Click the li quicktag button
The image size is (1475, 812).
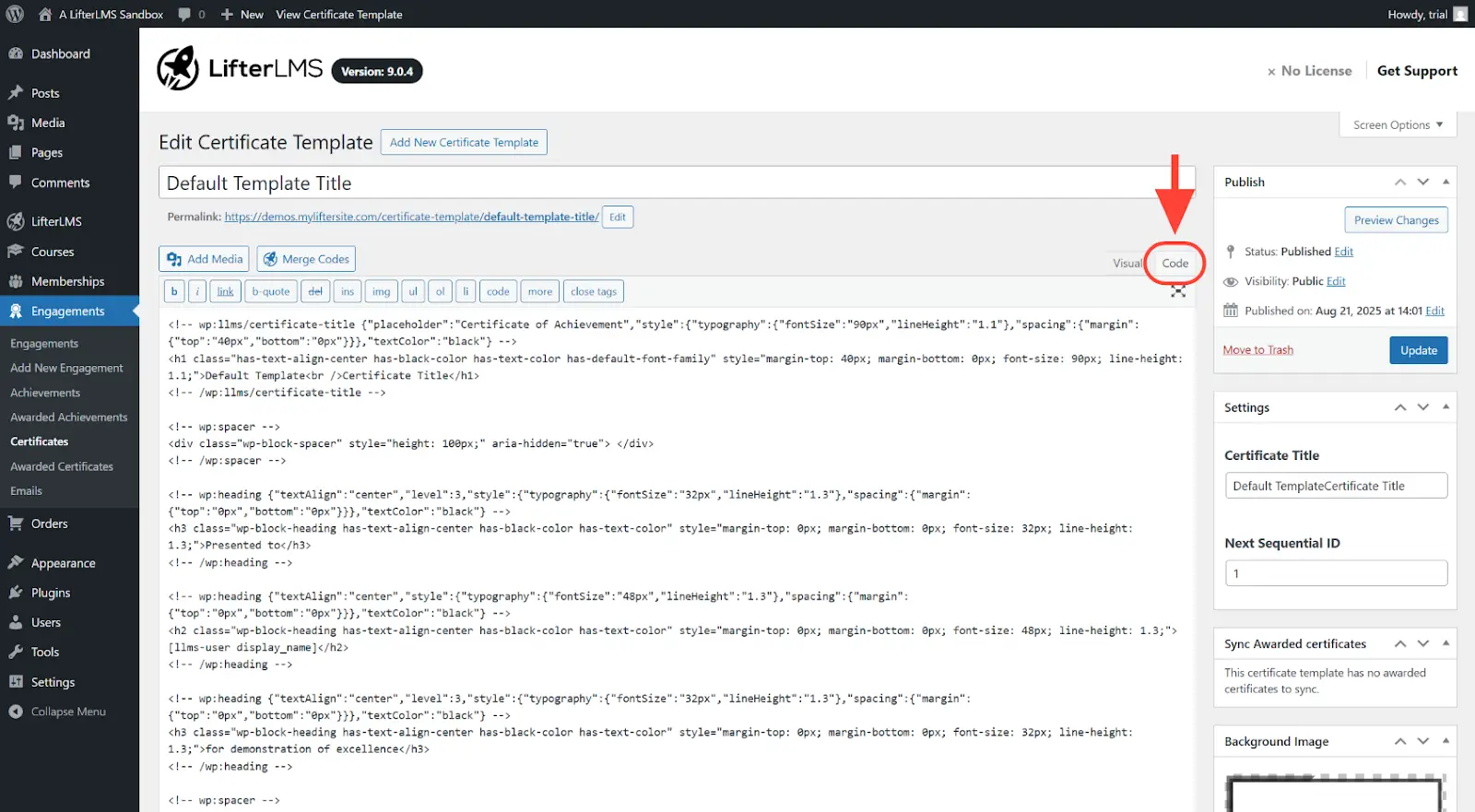pyautogui.click(x=466, y=291)
